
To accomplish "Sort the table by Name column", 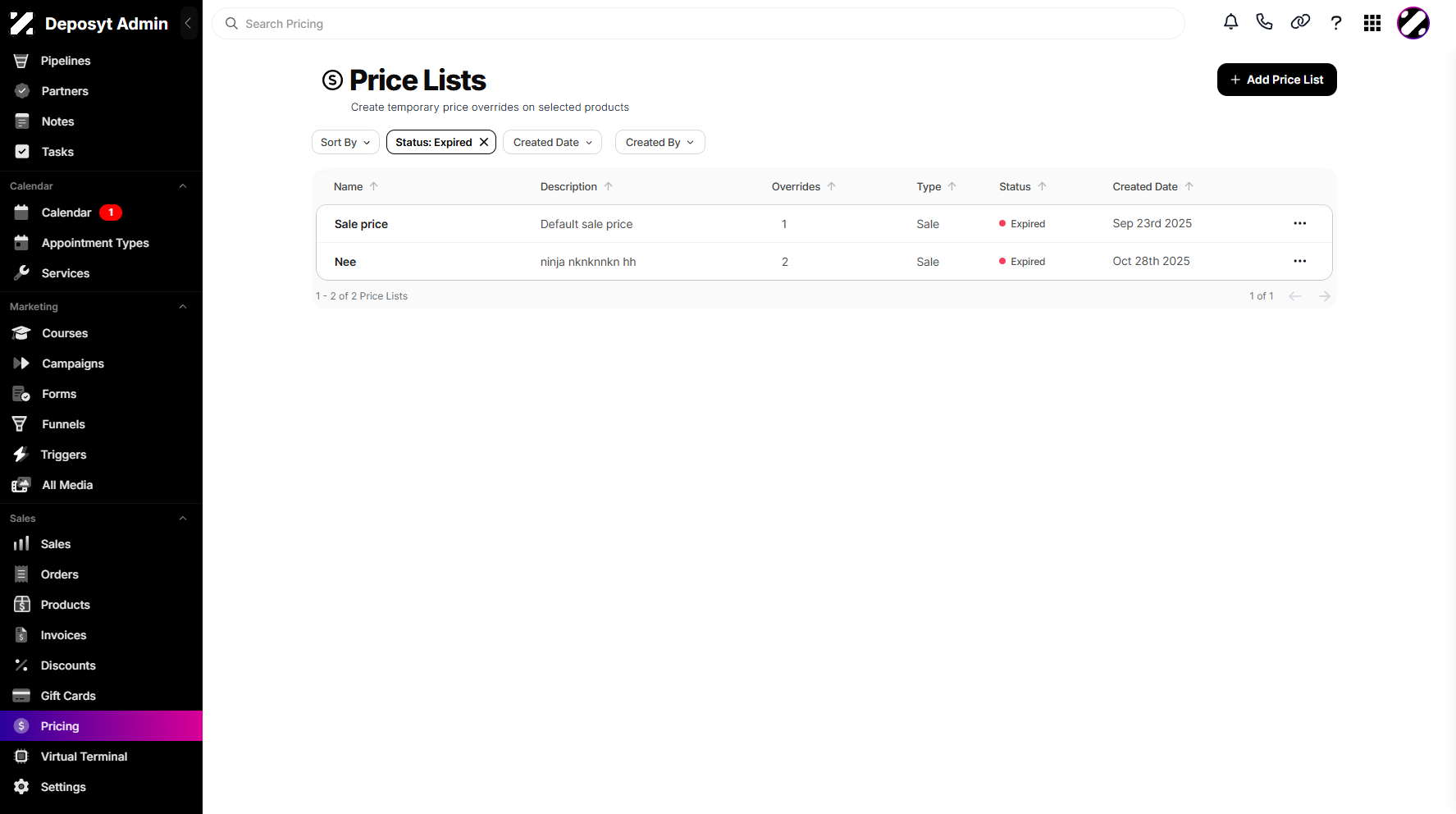I will [356, 186].
